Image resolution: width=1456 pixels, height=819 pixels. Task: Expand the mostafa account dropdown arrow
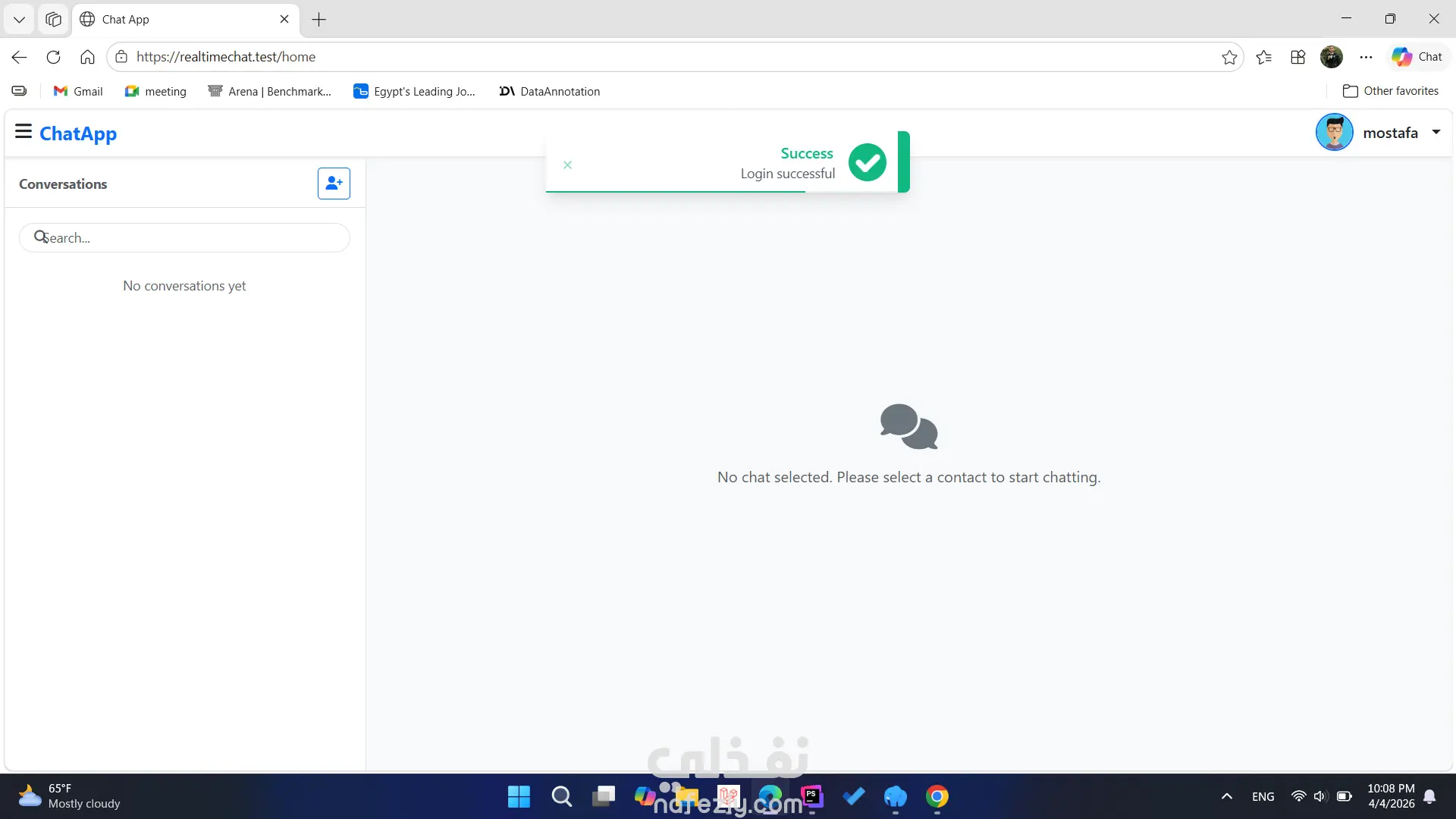[1436, 132]
